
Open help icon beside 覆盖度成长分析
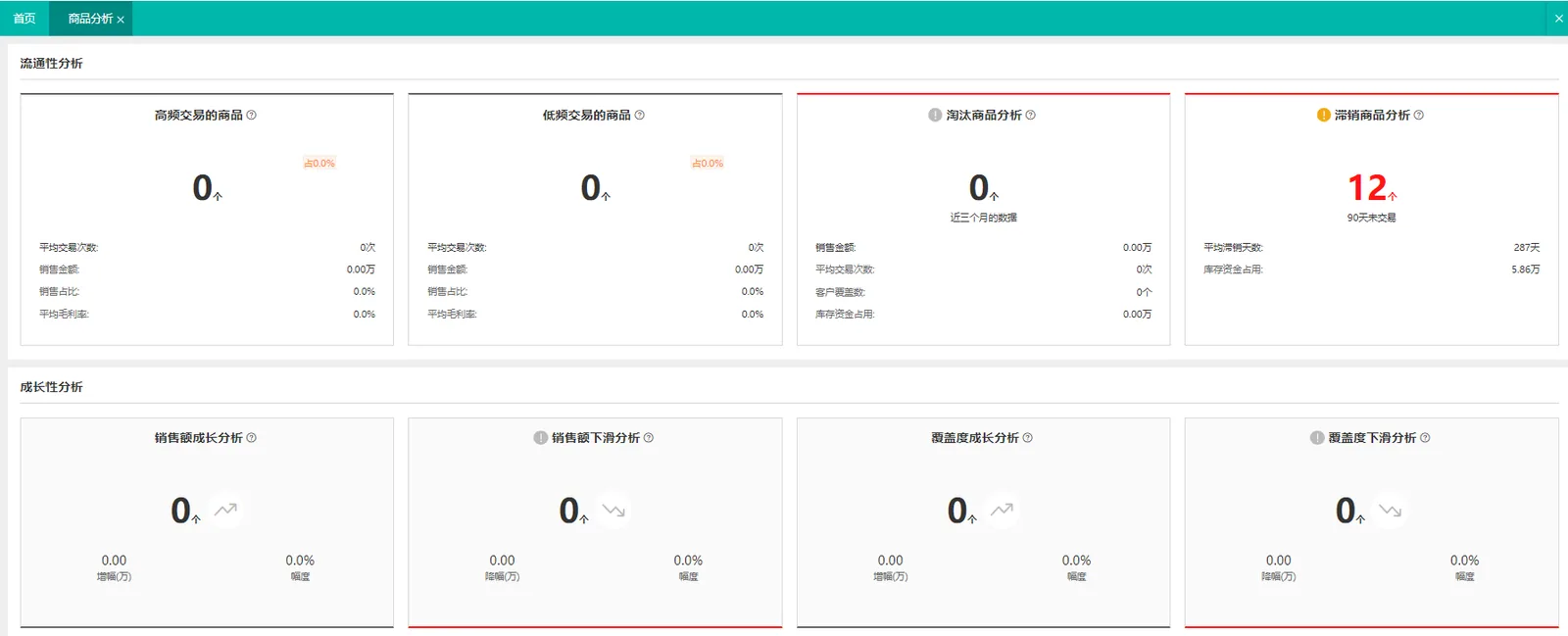[x=1028, y=438]
